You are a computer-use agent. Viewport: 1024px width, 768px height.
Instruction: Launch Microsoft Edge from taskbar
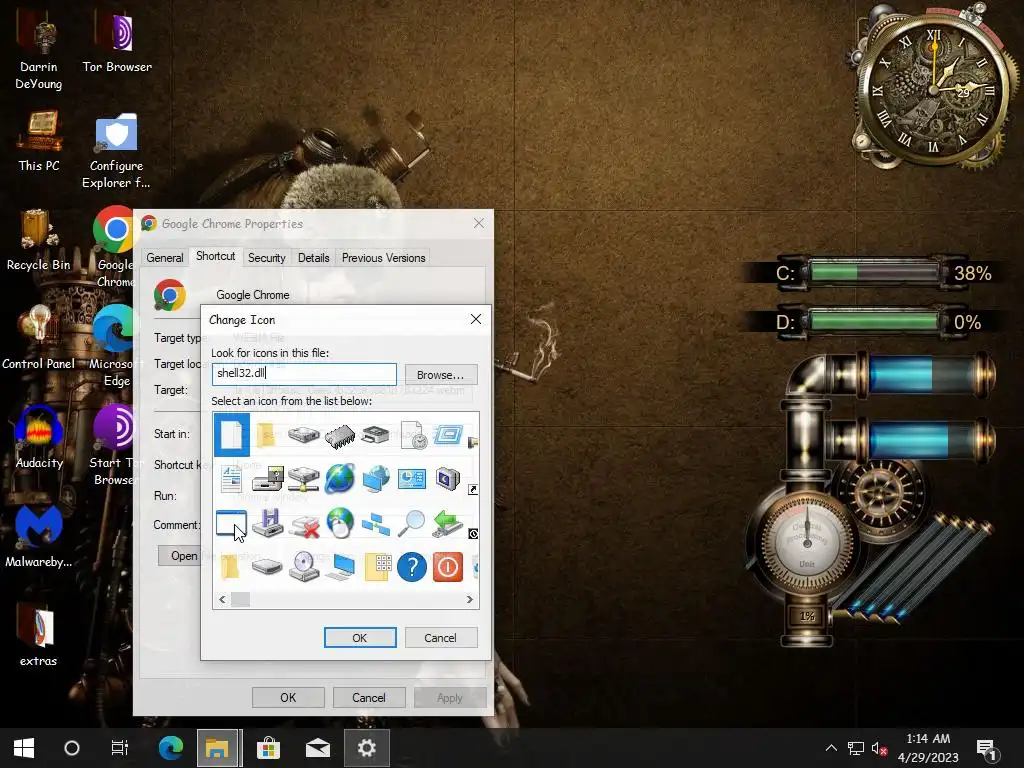[171, 748]
